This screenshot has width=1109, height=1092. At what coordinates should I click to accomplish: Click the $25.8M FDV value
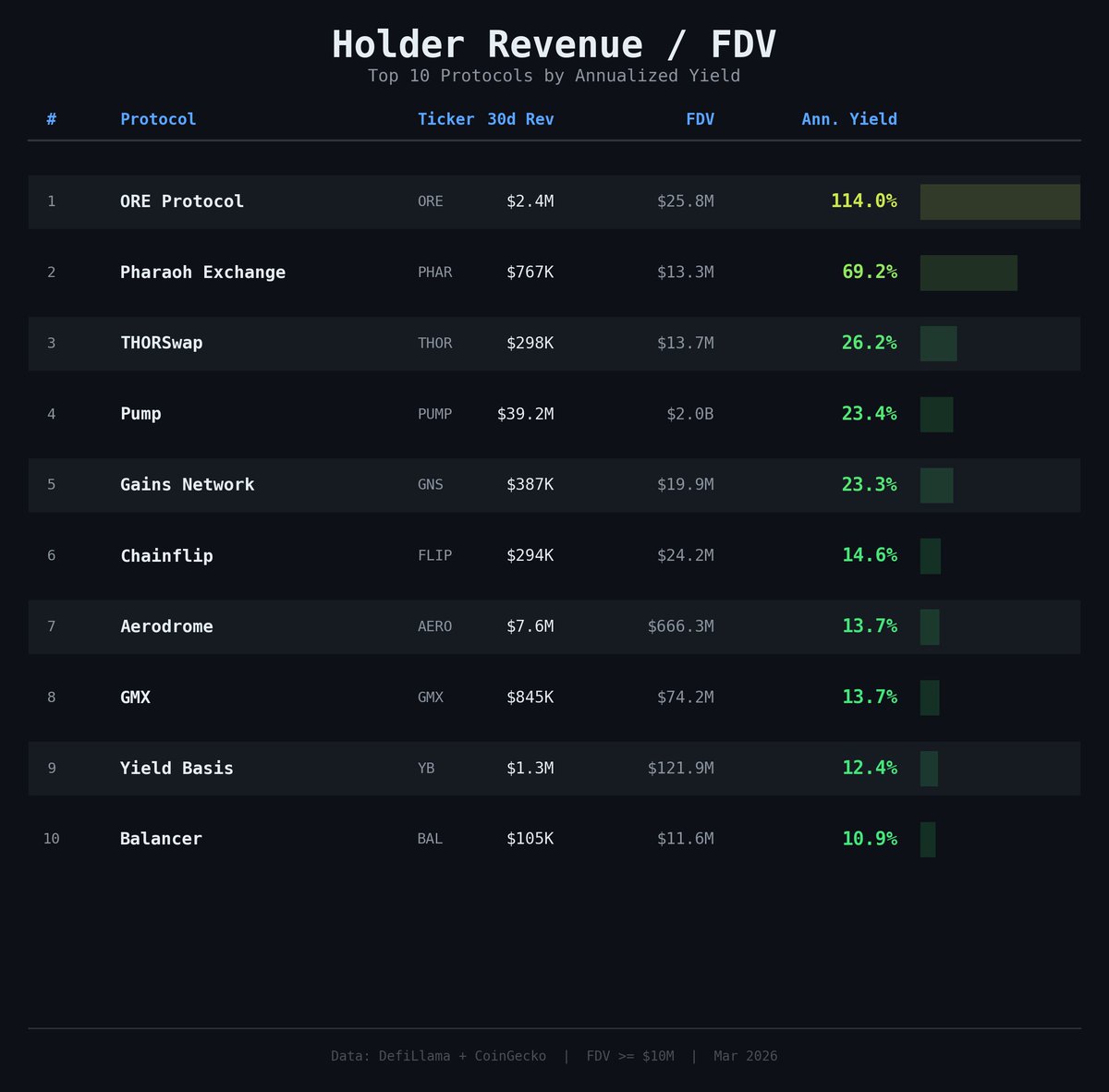[685, 201]
